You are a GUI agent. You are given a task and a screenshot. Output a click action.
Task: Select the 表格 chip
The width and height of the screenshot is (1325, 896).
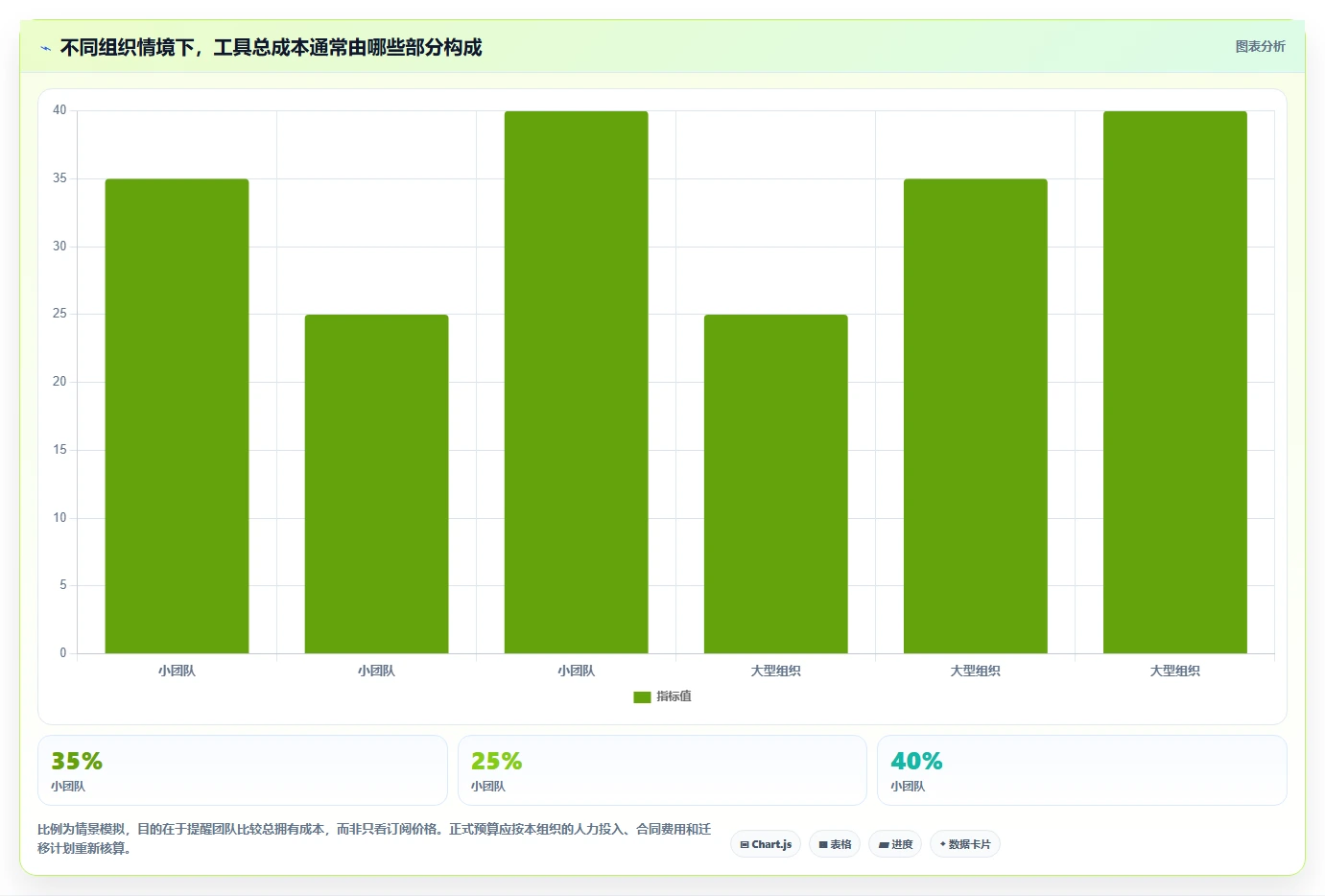[x=835, y=844]
